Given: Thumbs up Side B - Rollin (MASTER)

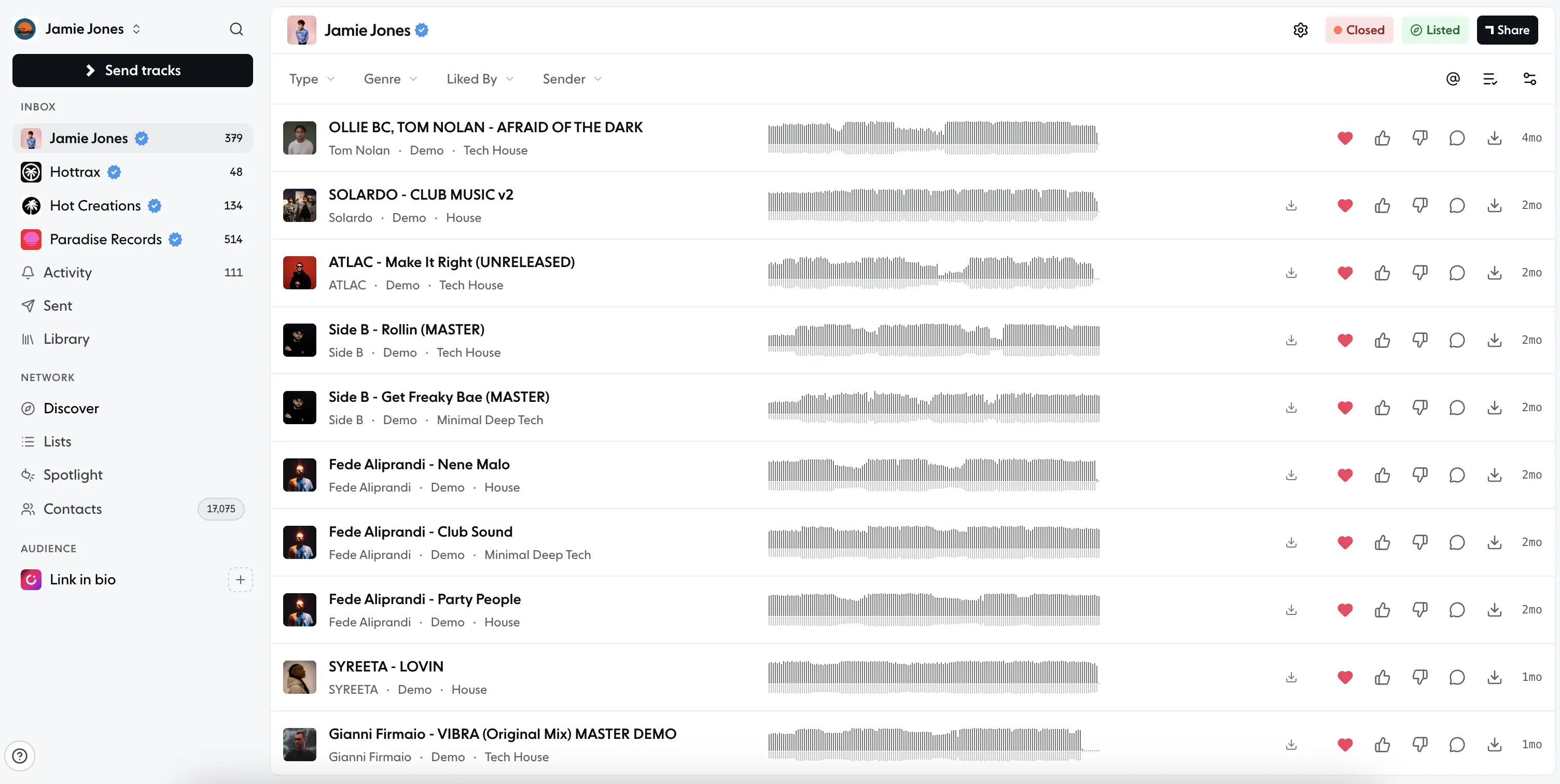Looking at the screenshot, I should 1382,340.
